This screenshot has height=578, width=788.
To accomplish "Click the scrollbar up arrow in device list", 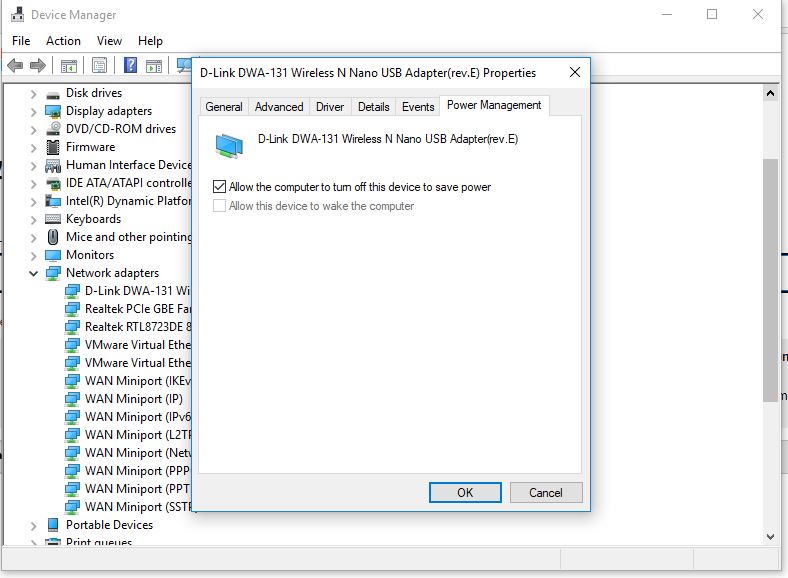I will 770,93.
